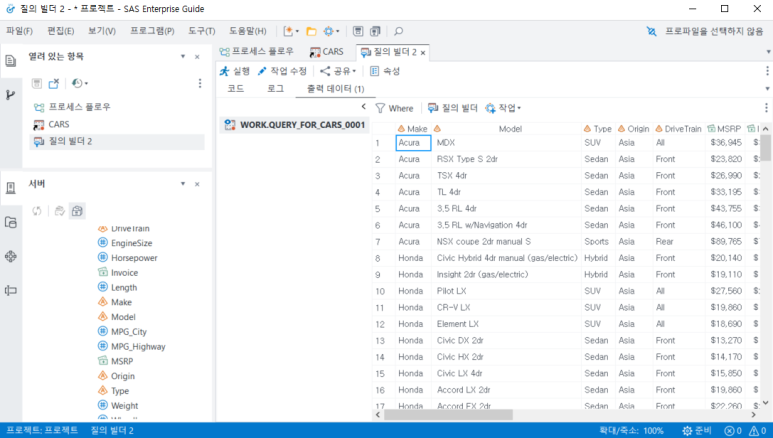
Task: Click the DriveTrain column header
Action: click(x=678, y=129)
